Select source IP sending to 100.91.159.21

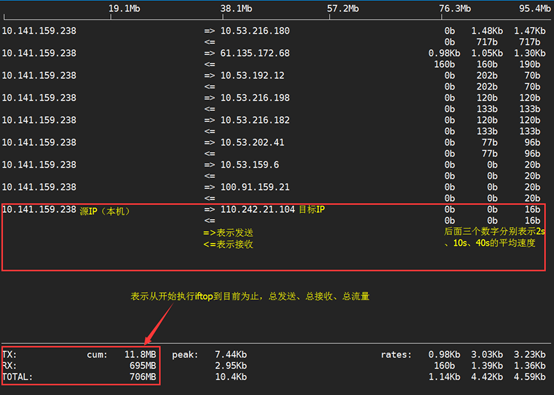[x=39, y=187]
